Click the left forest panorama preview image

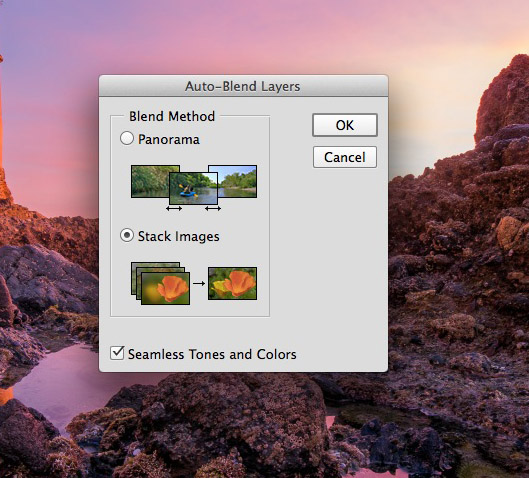tap(150, 181)
